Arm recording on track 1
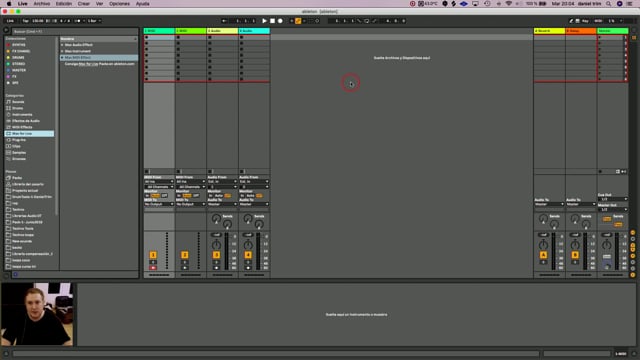The width and height of the screenshot is (640, 360). tap(153, 268)
